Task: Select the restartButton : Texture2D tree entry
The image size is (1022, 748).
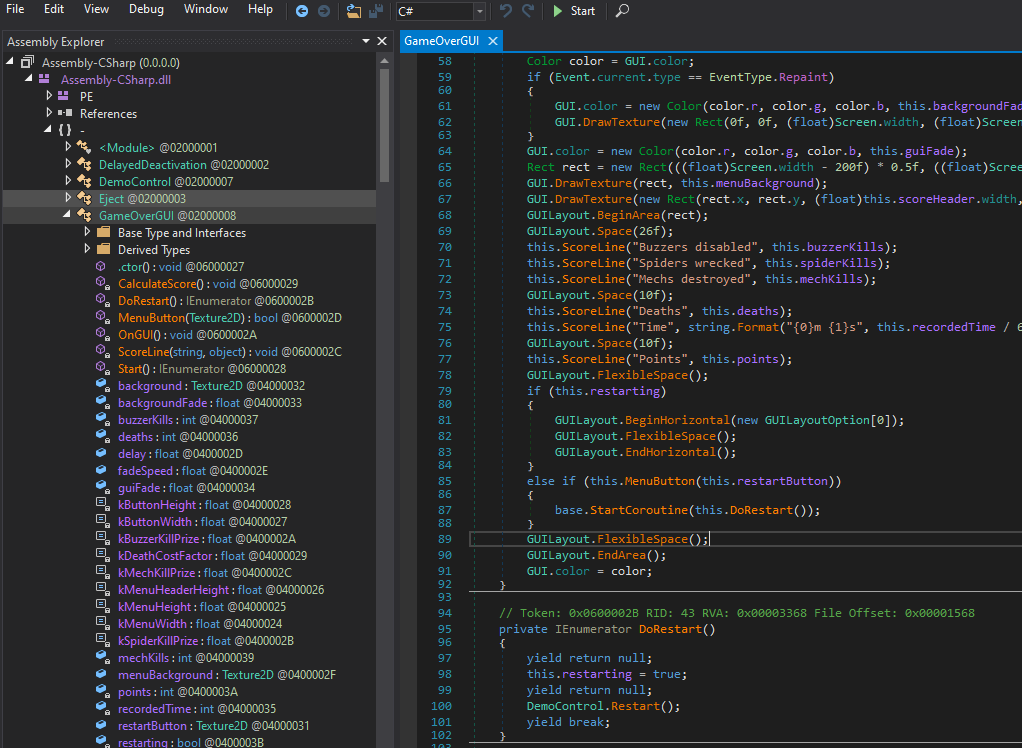Action: [x=213, y=725]
